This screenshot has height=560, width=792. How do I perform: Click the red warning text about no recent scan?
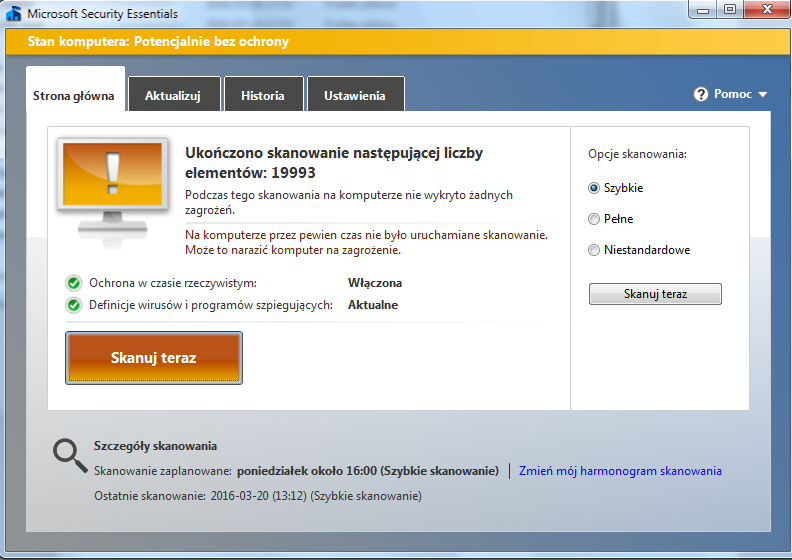tap(366, 242)
